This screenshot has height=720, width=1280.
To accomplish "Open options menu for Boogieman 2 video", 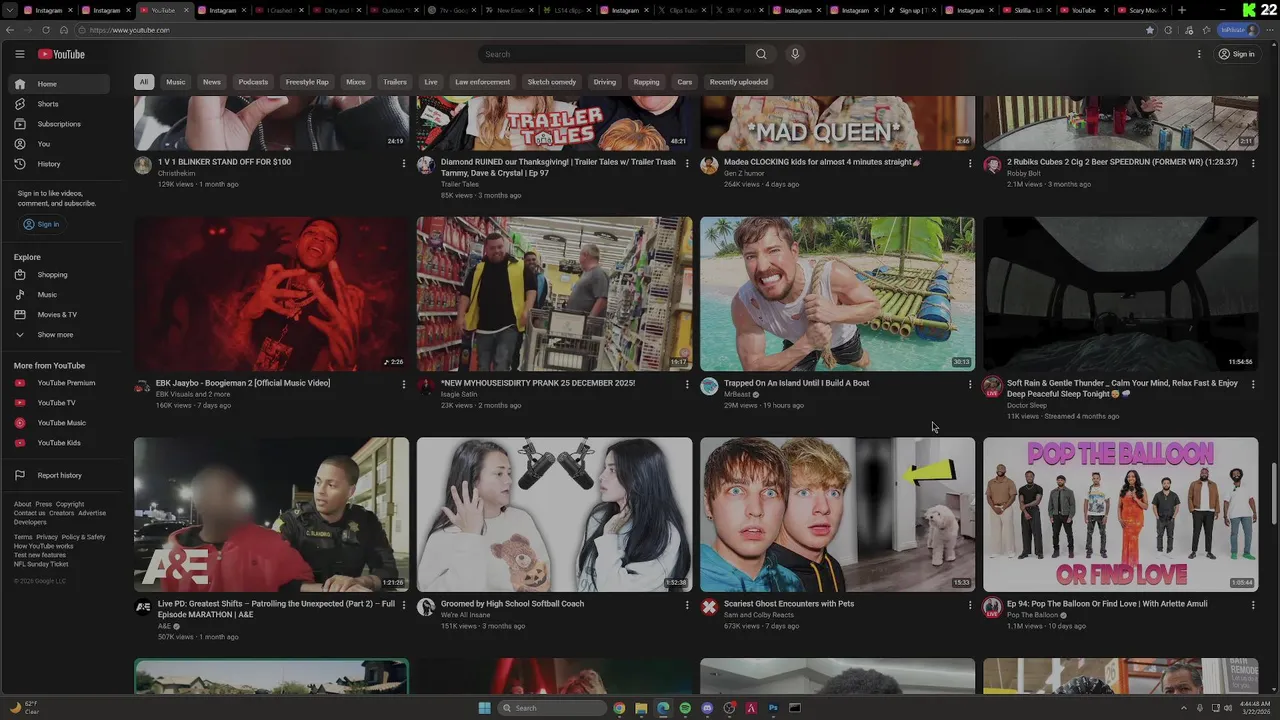I will [404, 384].
